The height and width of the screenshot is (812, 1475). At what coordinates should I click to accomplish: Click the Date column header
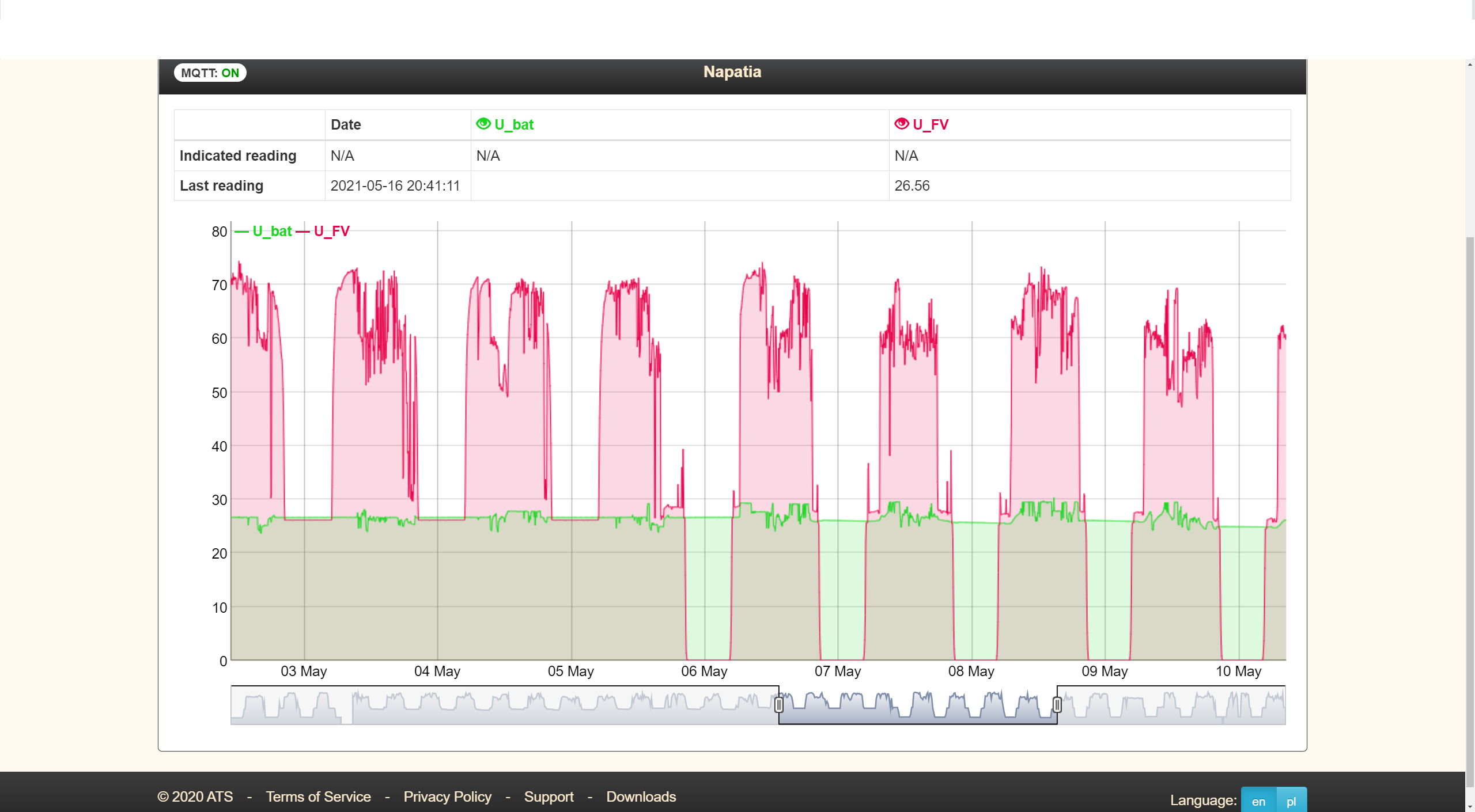pos(346,124)
